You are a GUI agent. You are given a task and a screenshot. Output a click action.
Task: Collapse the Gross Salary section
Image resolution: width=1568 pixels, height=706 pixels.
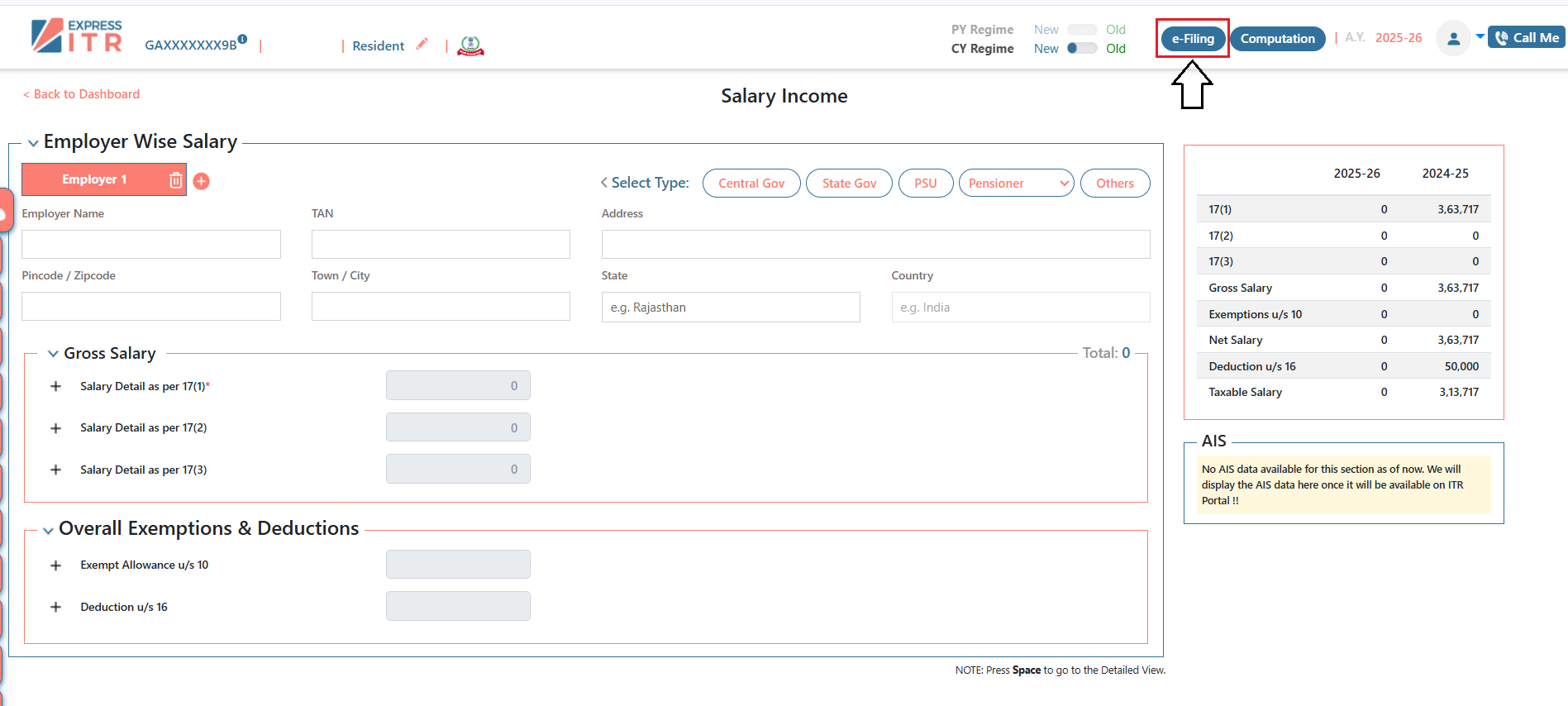tap(53, 354)
